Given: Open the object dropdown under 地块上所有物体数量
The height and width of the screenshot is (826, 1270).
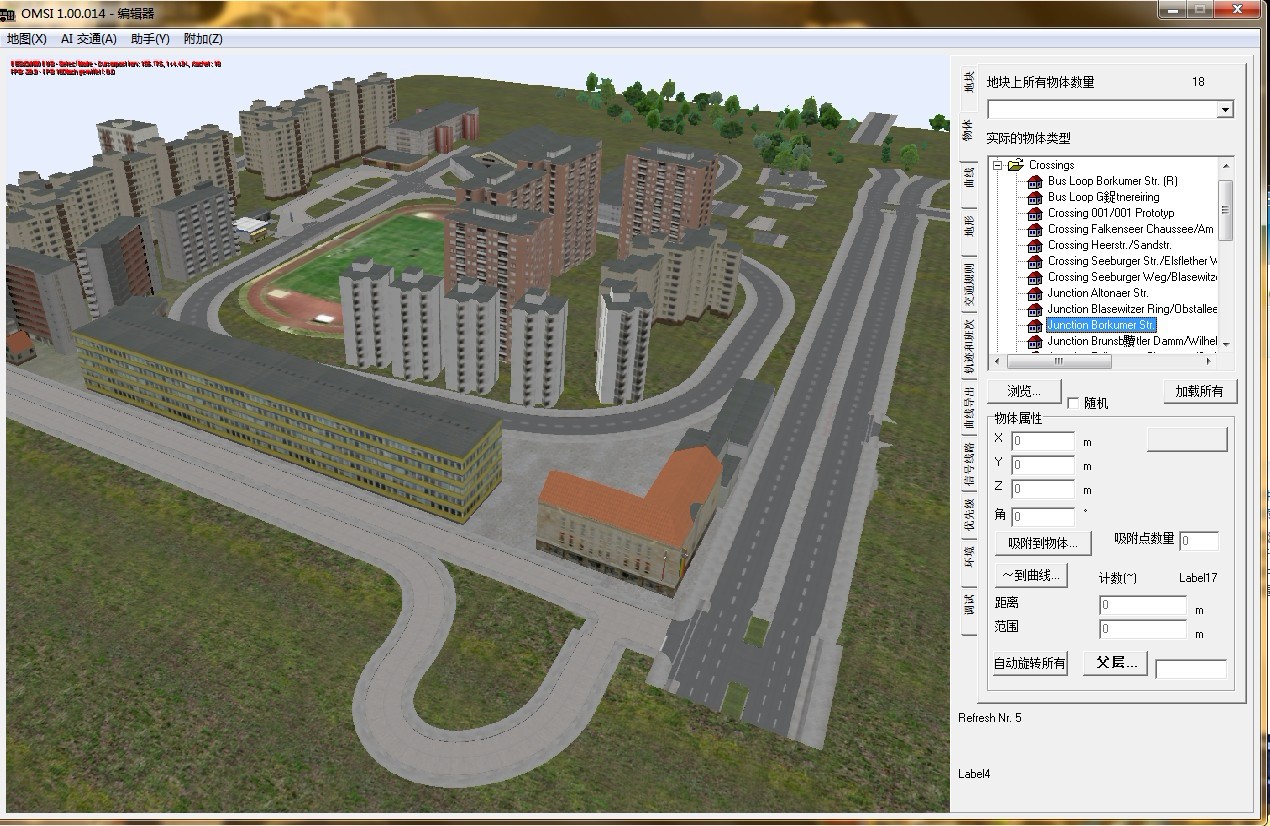Looking at the screenshot, I should point(1225,109).
